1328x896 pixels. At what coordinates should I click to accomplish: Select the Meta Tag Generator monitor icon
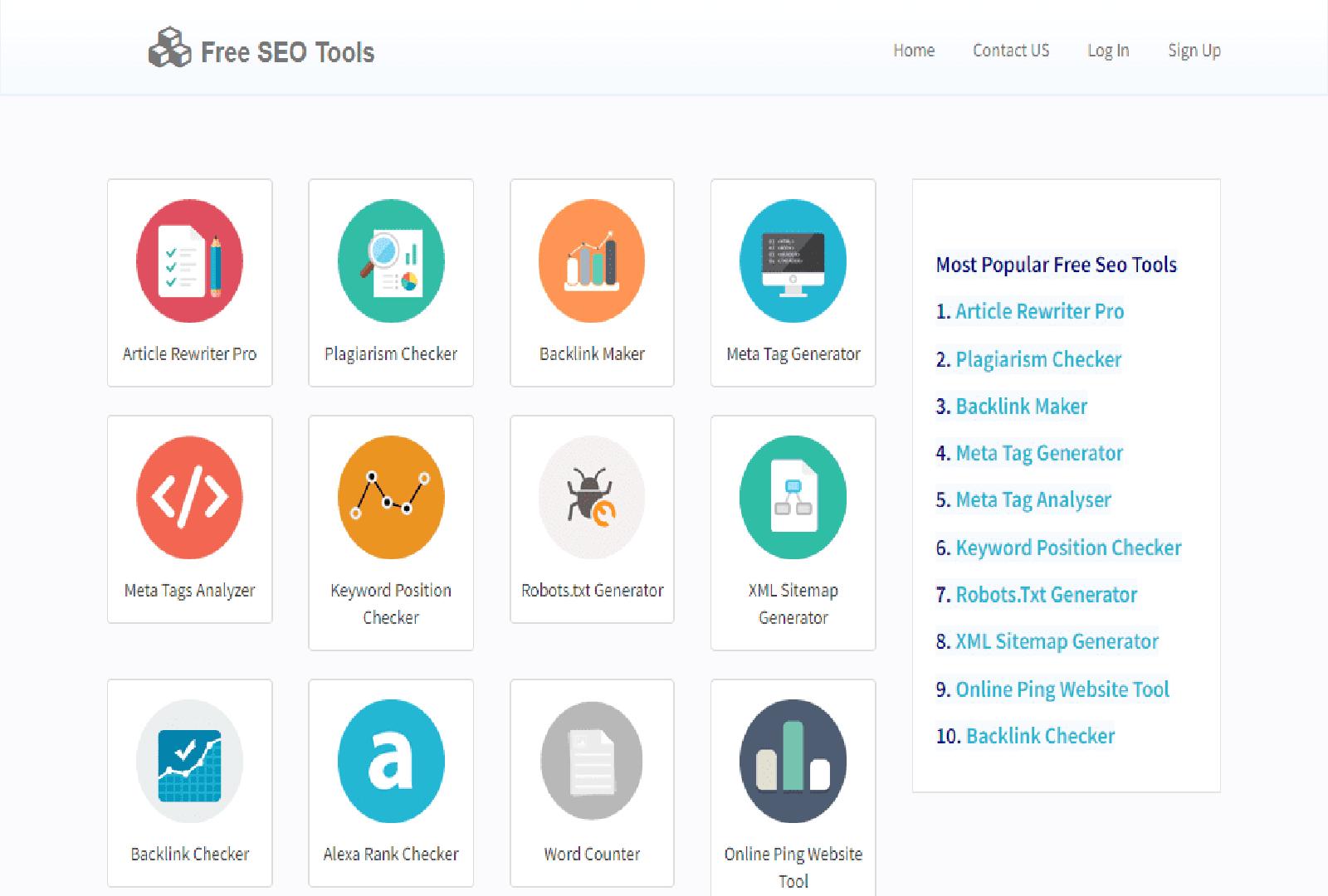coord(792,261)
